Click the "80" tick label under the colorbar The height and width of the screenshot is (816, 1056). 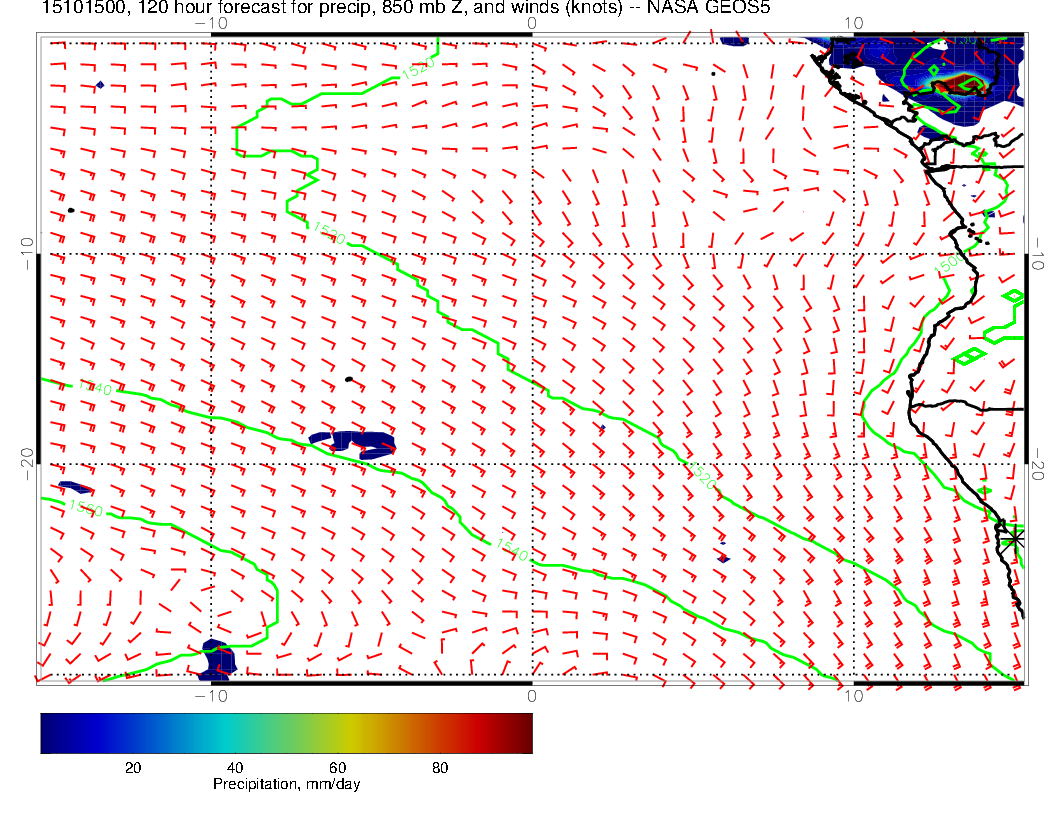click(440, 768)
